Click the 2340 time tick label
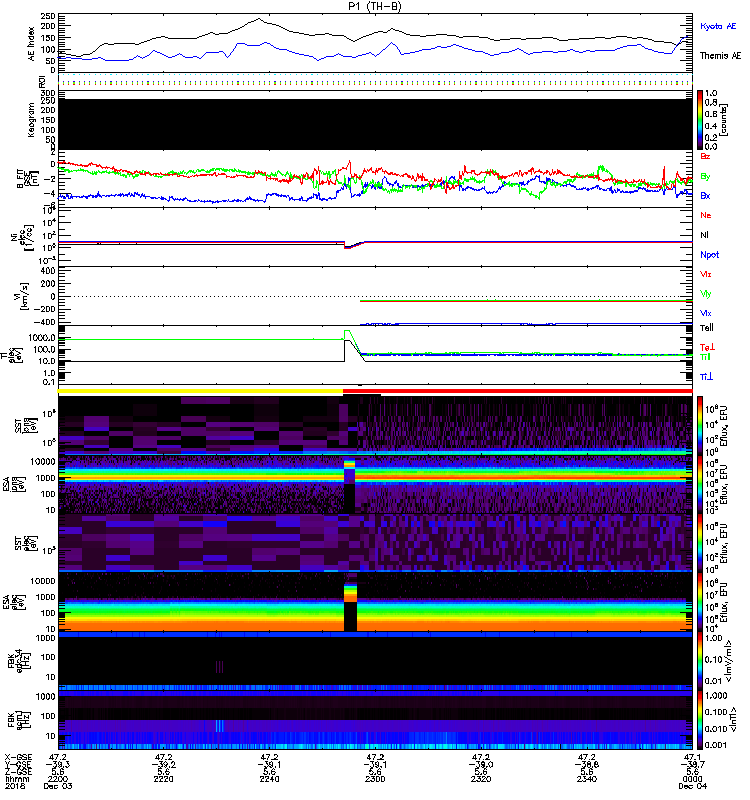Viewport: 750px width, 800px height. [x=586, y=779]
